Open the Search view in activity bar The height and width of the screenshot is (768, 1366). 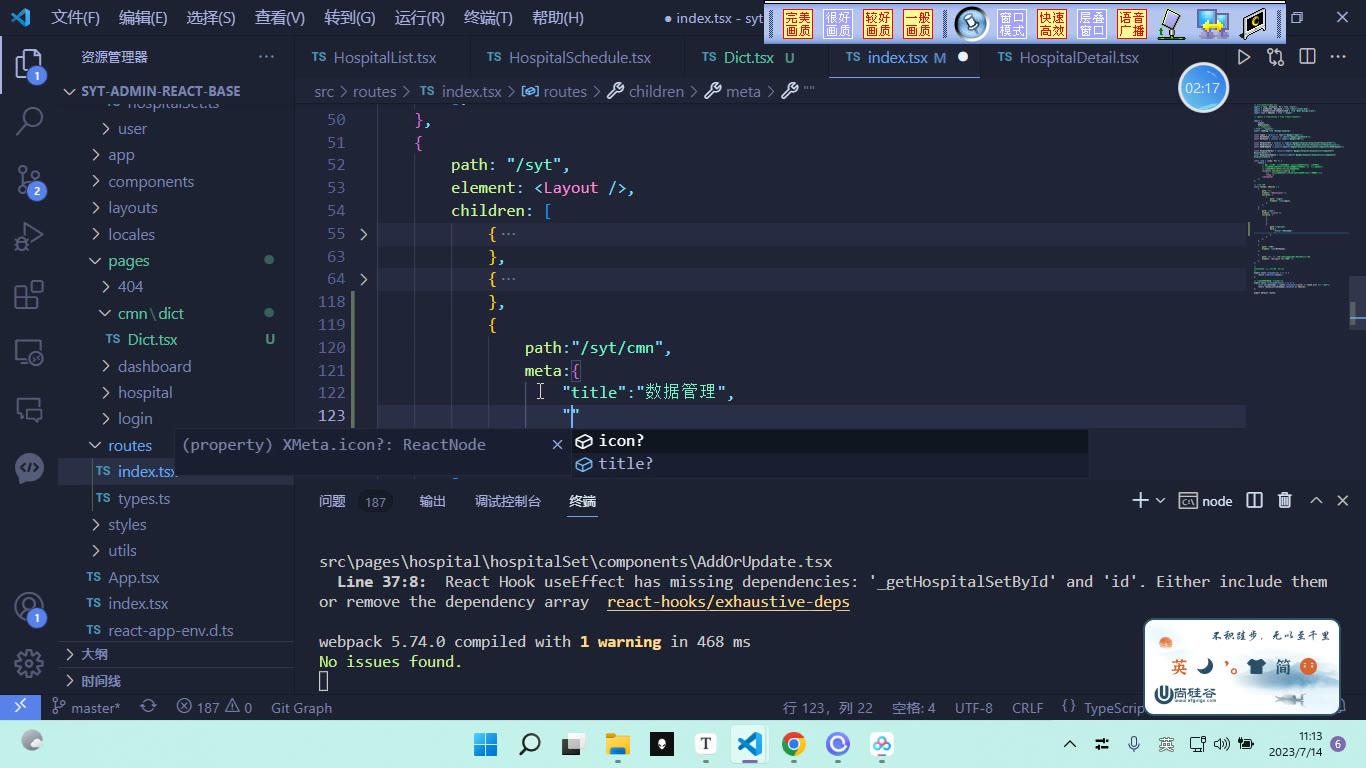pyautogui.click(x=29, y=121)
